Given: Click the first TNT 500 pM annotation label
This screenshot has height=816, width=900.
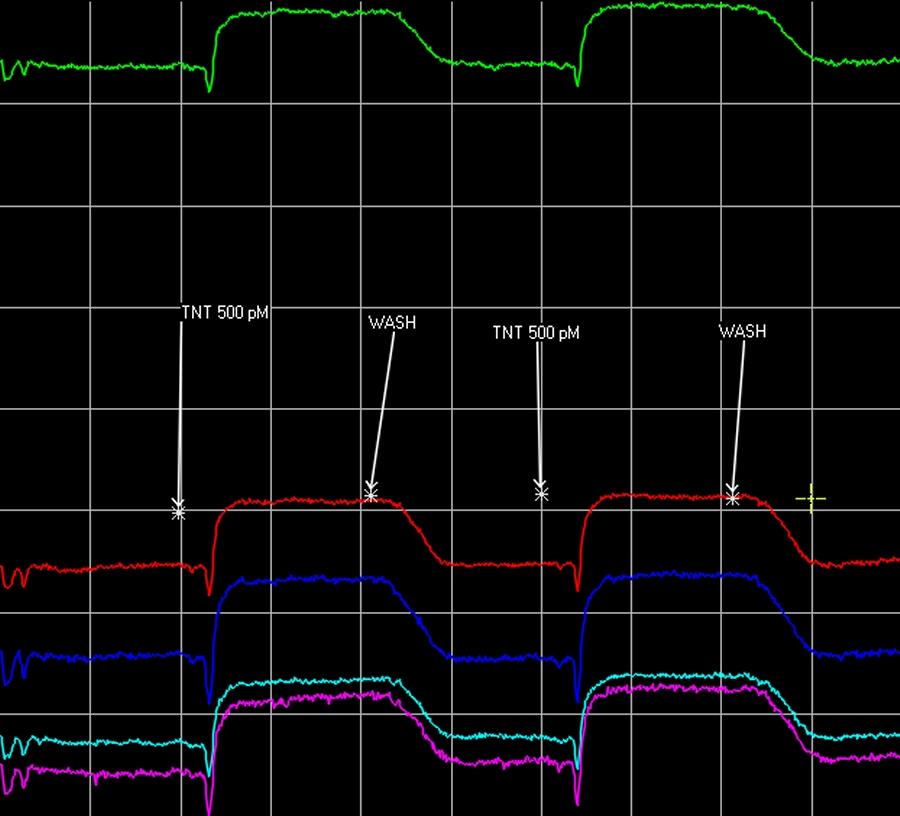Looking at the screenshot, I should click(225, 312).
